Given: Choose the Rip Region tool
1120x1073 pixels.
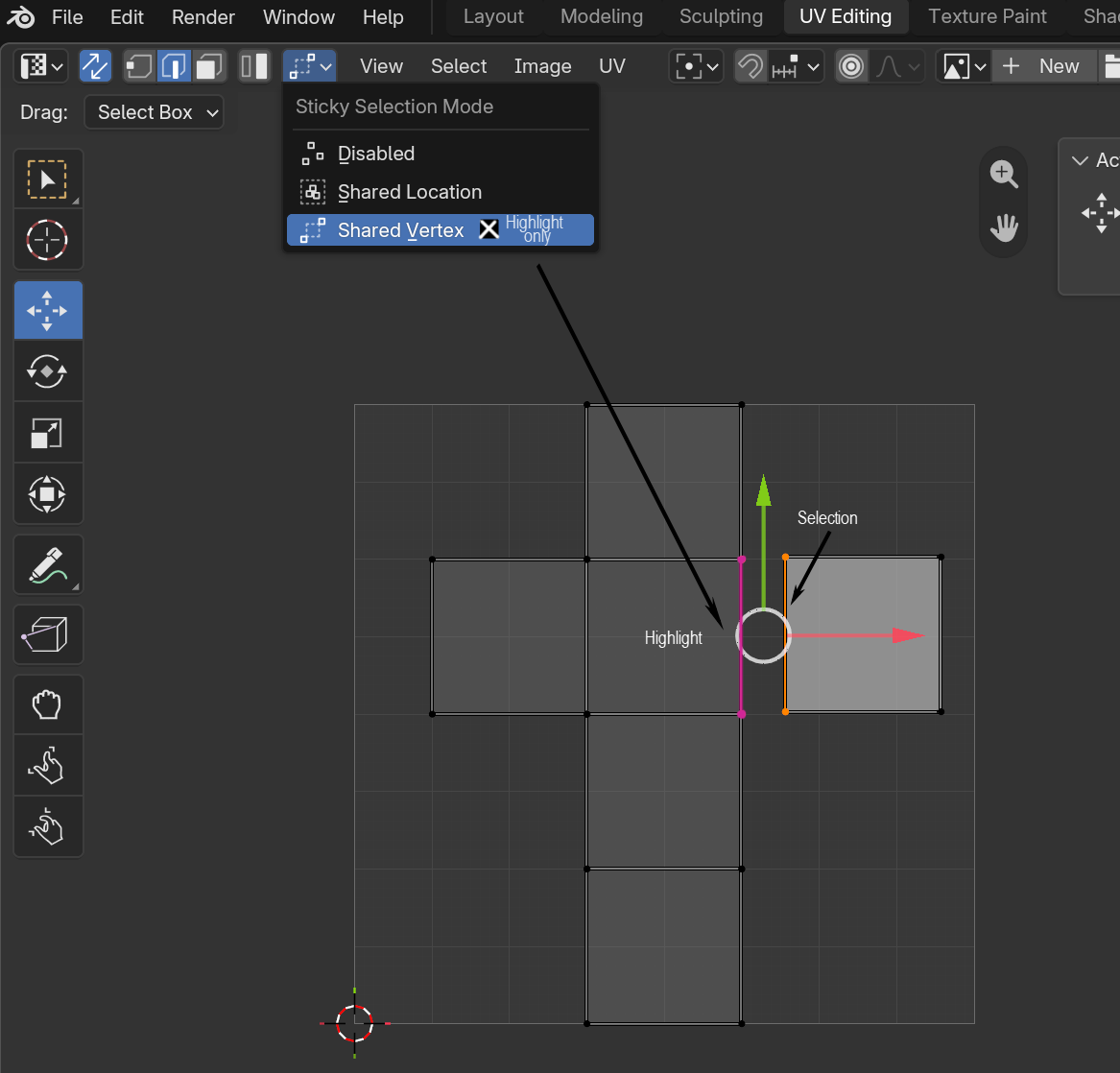Looking at the screenshot, I should tap(48, 634).
